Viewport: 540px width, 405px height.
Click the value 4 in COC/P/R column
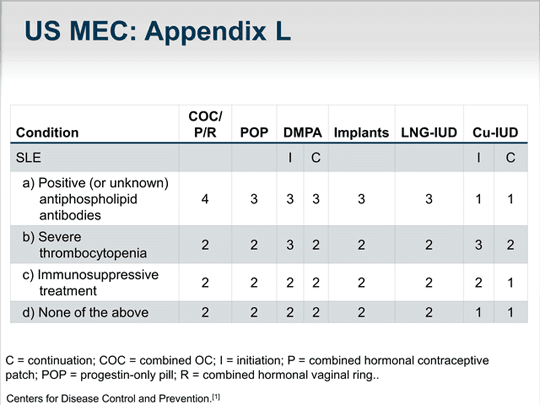[x=205, y=199]
